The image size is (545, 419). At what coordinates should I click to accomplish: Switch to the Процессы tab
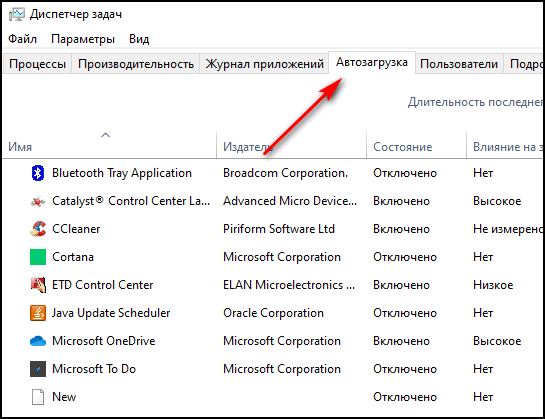coord(38,64)
